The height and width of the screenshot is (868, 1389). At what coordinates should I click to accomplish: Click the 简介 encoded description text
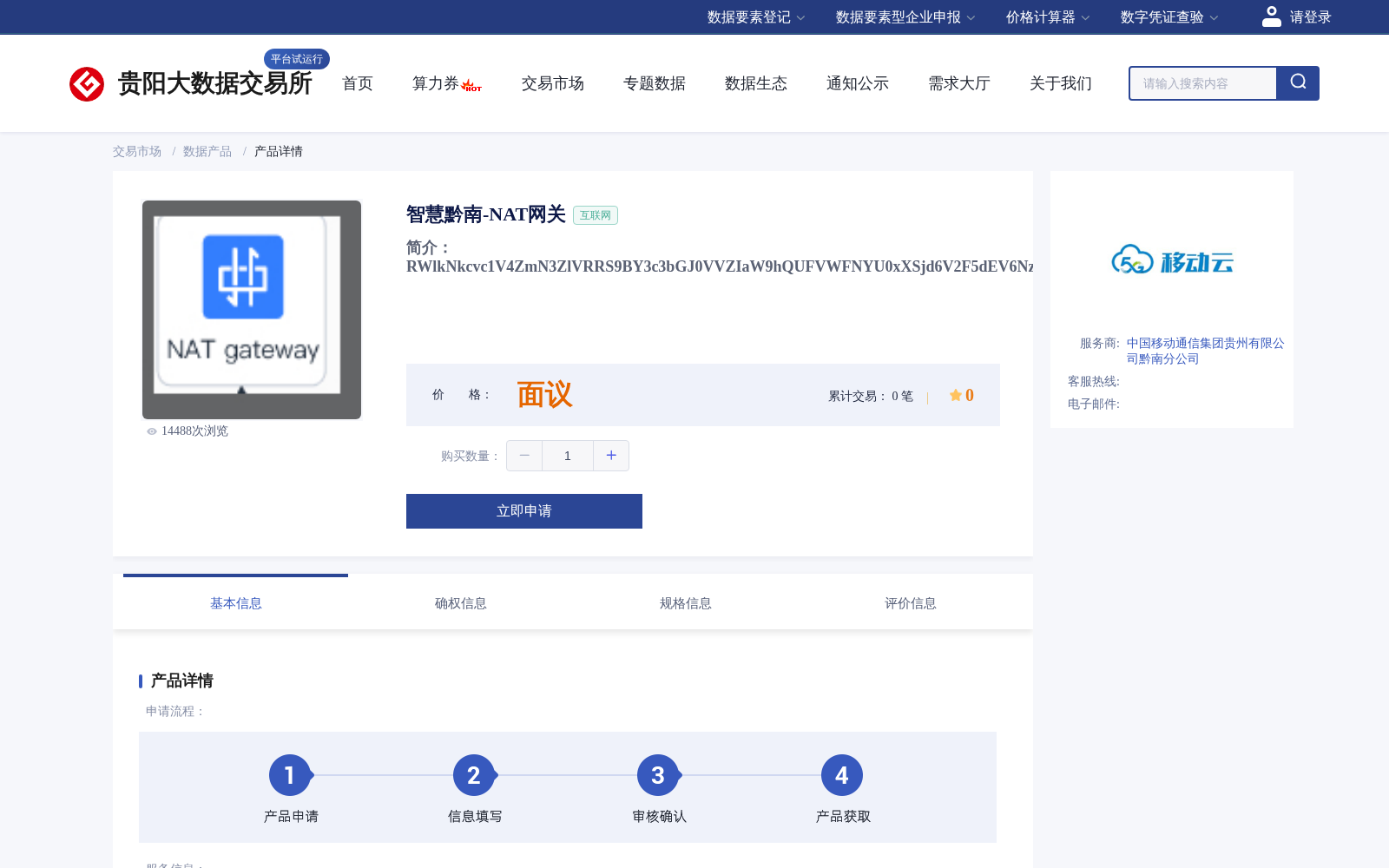(x=720, y=266)
